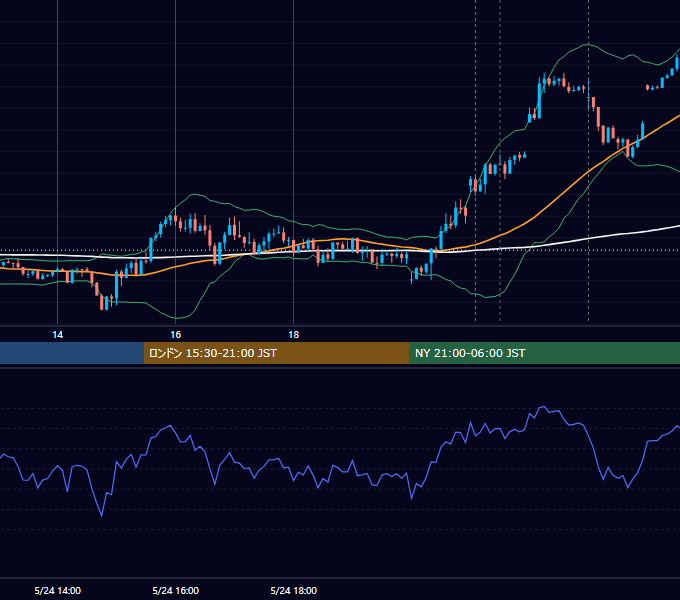Click the 16 hour axis label
This screenshot has height=600, width=680.
pos(176,335)
